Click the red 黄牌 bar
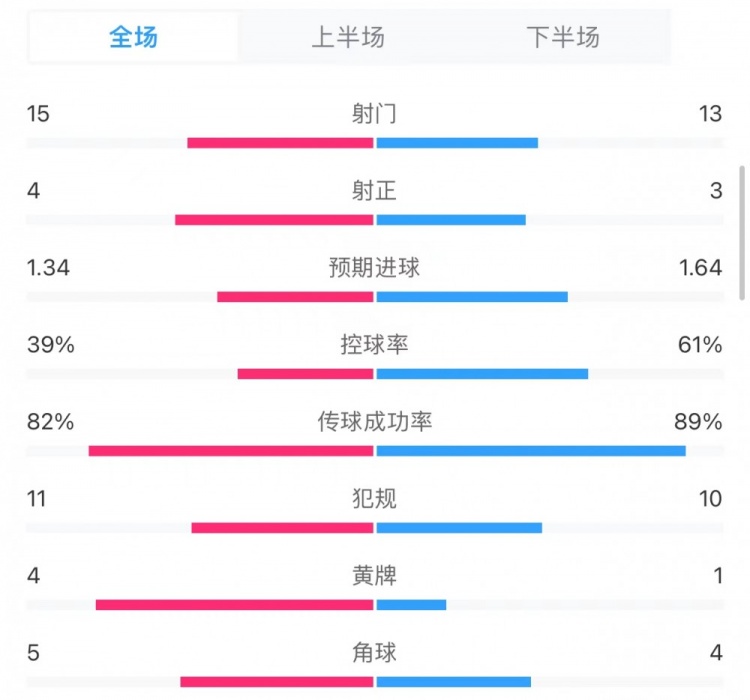This screenshot has height=700, width=750. [235, 604]
